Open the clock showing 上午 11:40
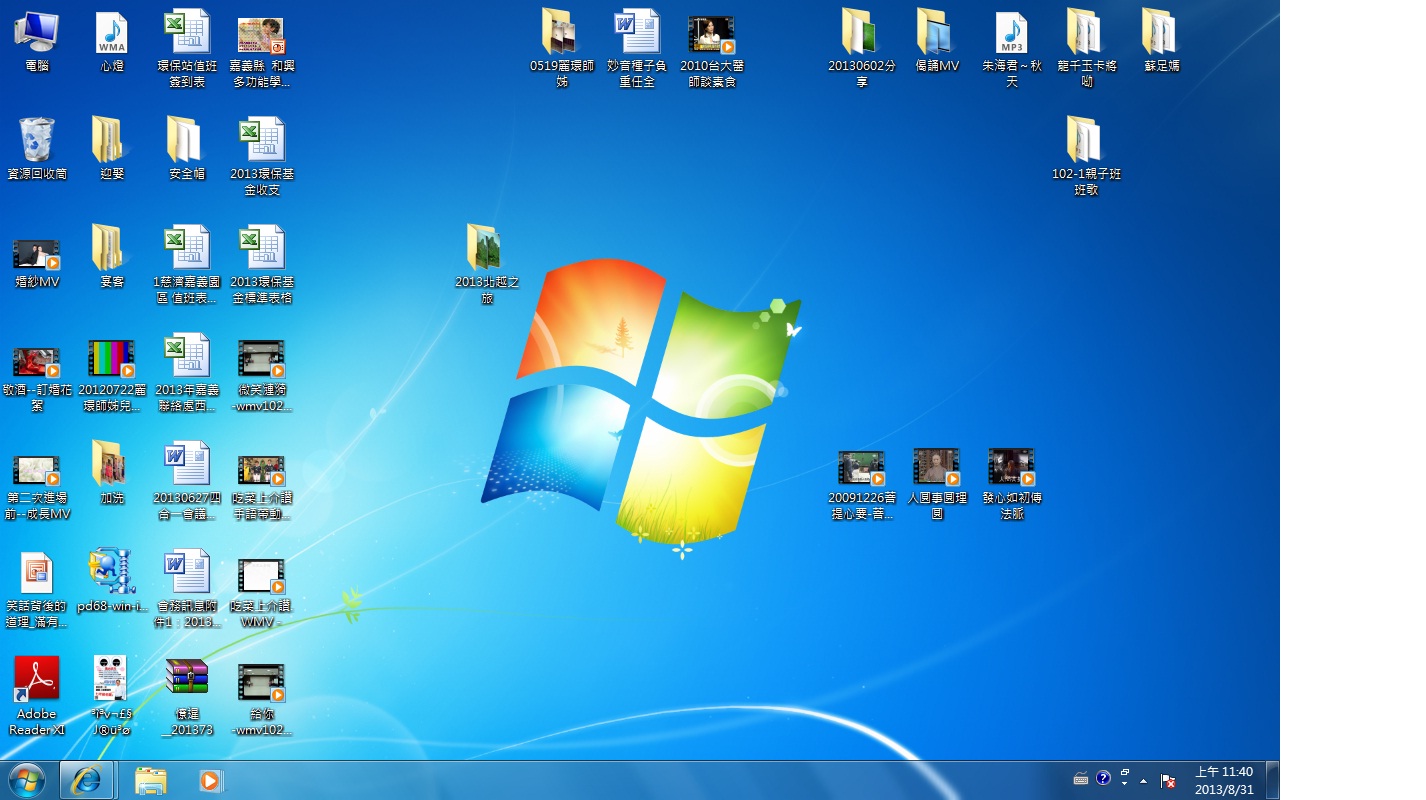Viewport: 1426px width, 800px height. coord(1224,780)
